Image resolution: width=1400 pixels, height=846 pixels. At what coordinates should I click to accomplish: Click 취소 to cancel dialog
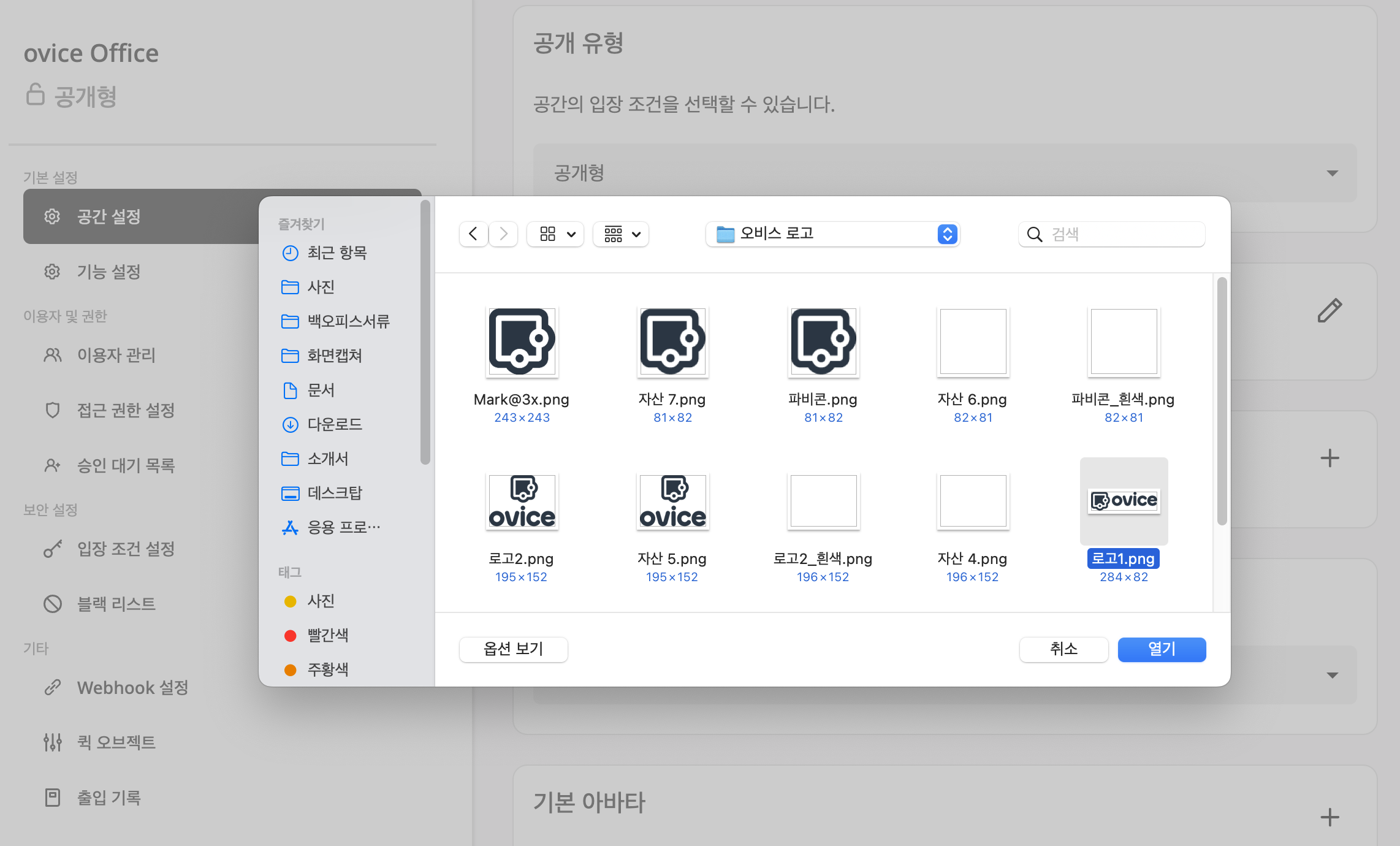click(1063, 649)
